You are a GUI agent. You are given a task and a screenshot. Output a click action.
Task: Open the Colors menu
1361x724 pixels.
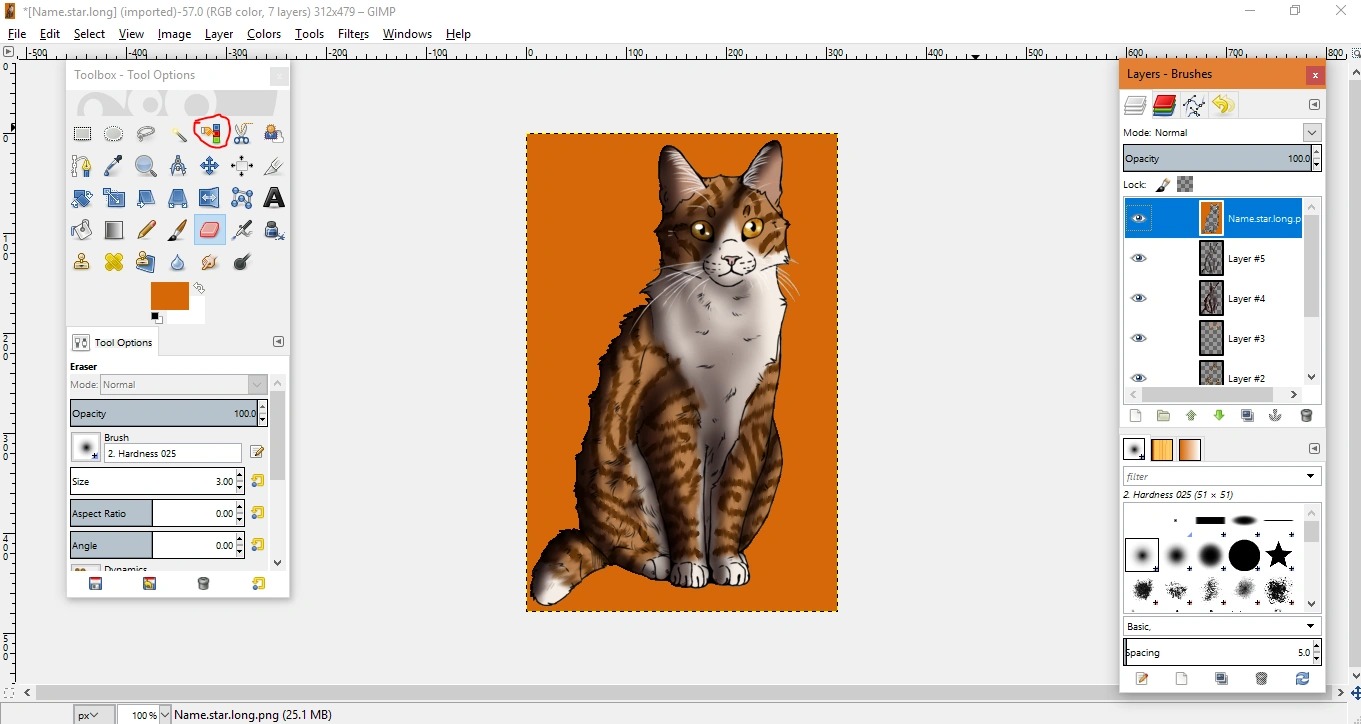tap(264, 34)
